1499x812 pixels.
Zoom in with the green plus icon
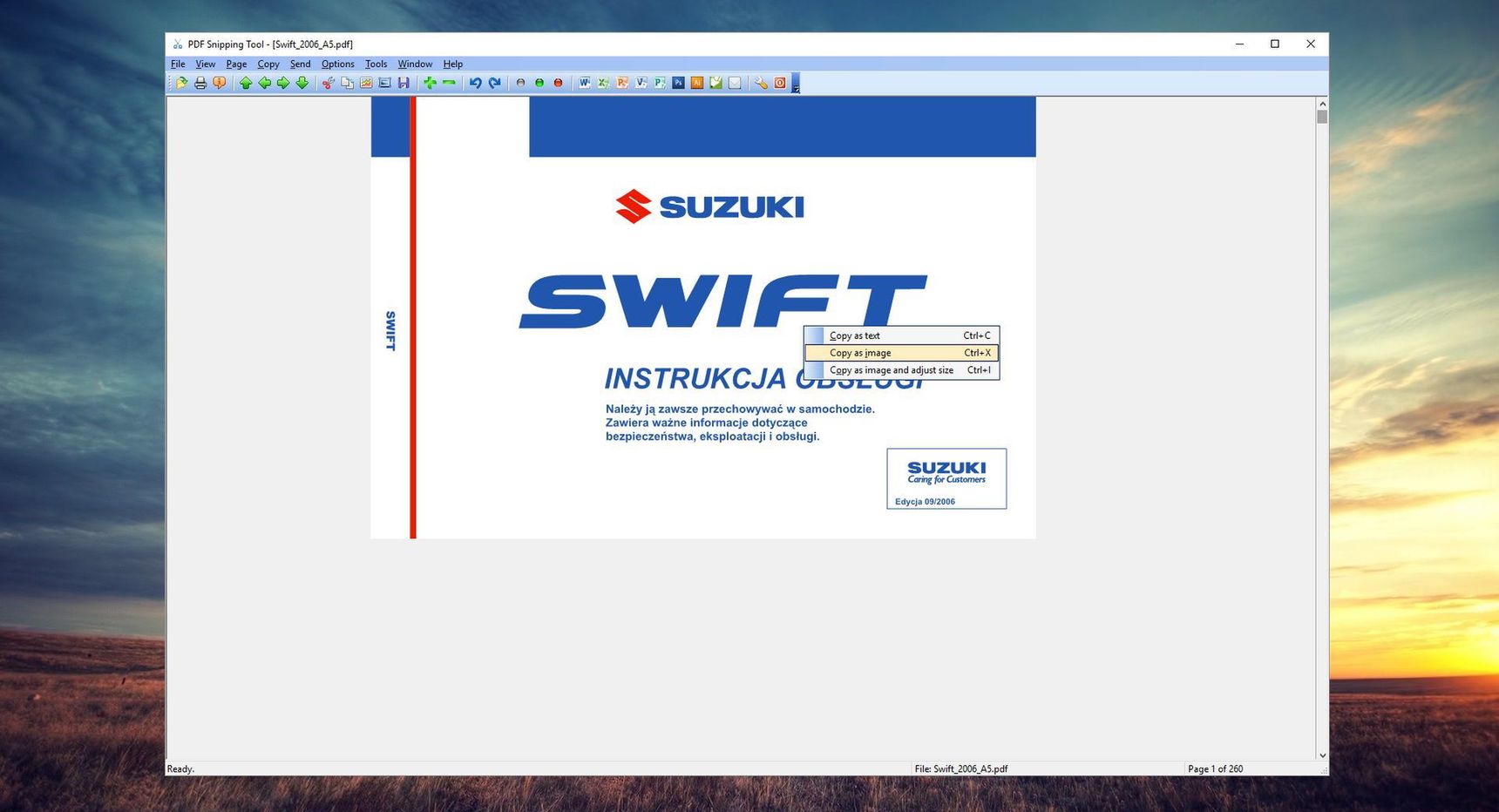pyautogui.click(x=430, y=83)
